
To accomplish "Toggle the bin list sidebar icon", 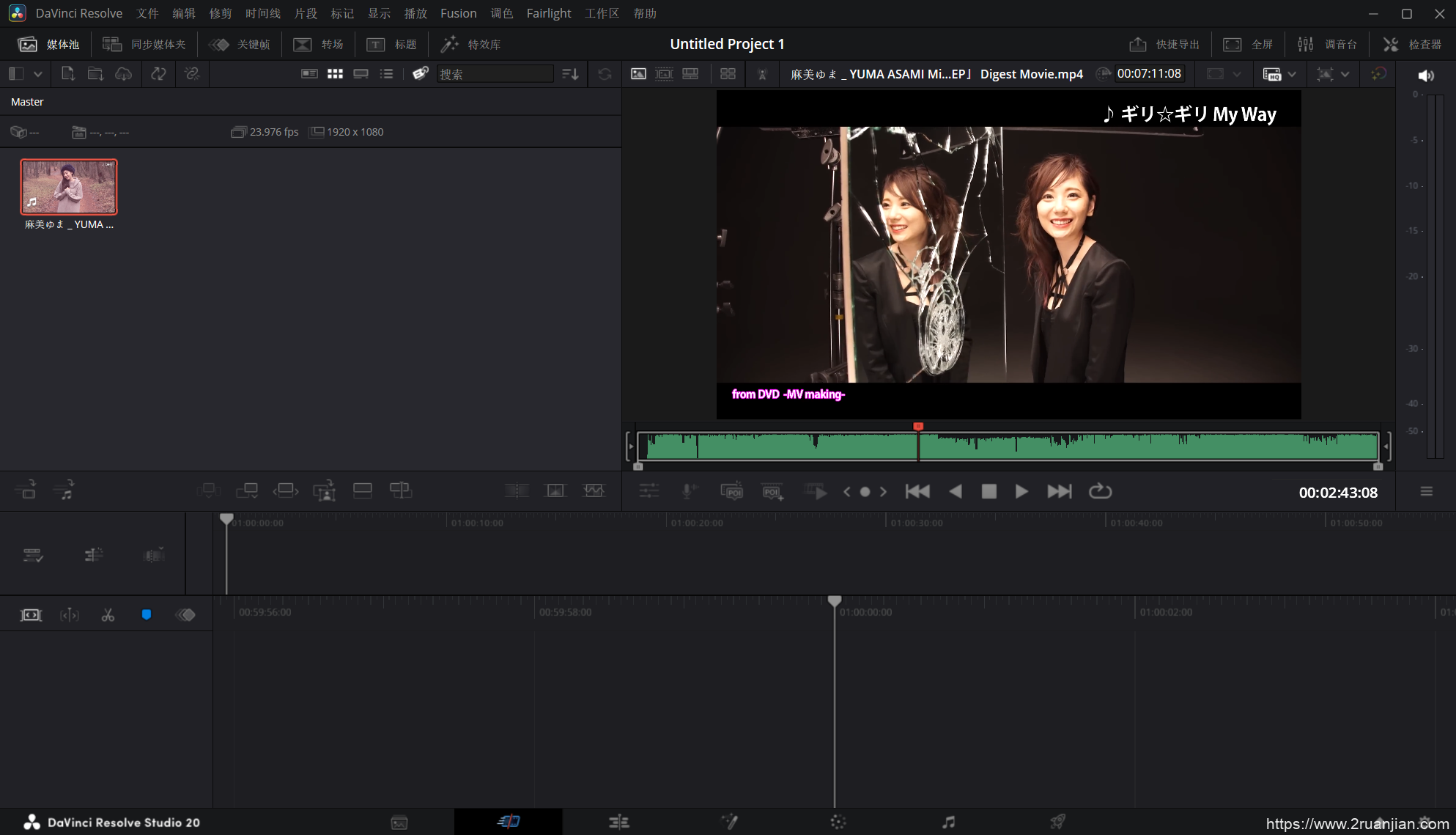I will pyautogui.click(x=16, y=74).
